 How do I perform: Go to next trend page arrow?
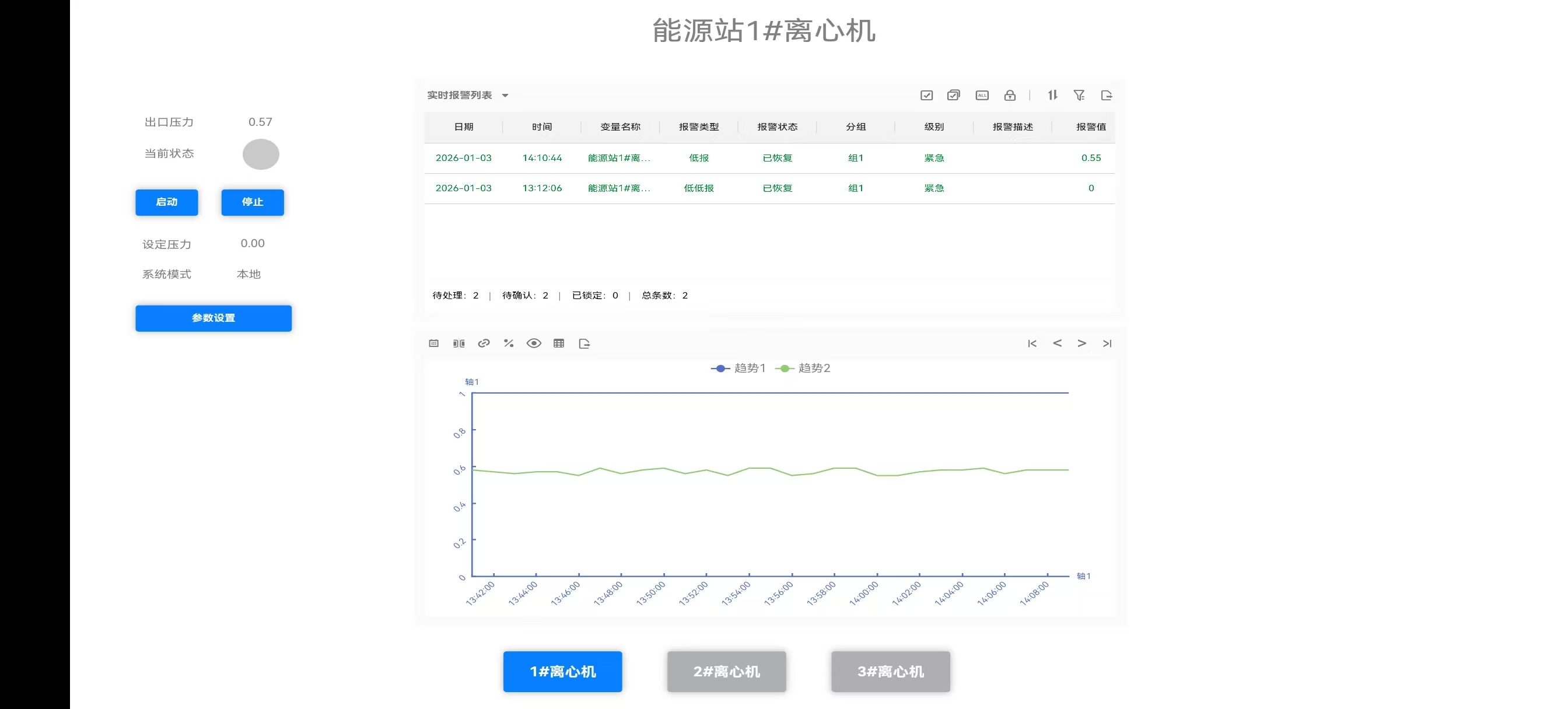[x=1081, y=344]
